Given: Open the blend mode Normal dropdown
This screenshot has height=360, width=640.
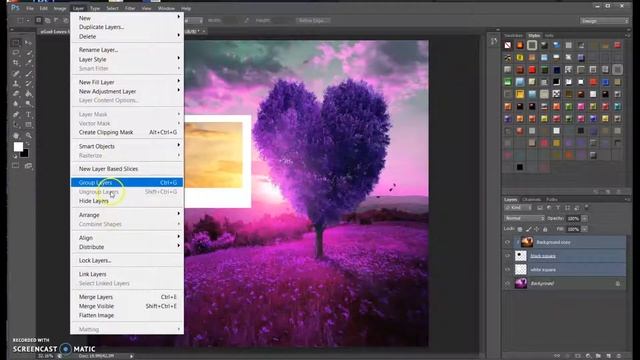Looking at the screenshot, I should point(524,218).
